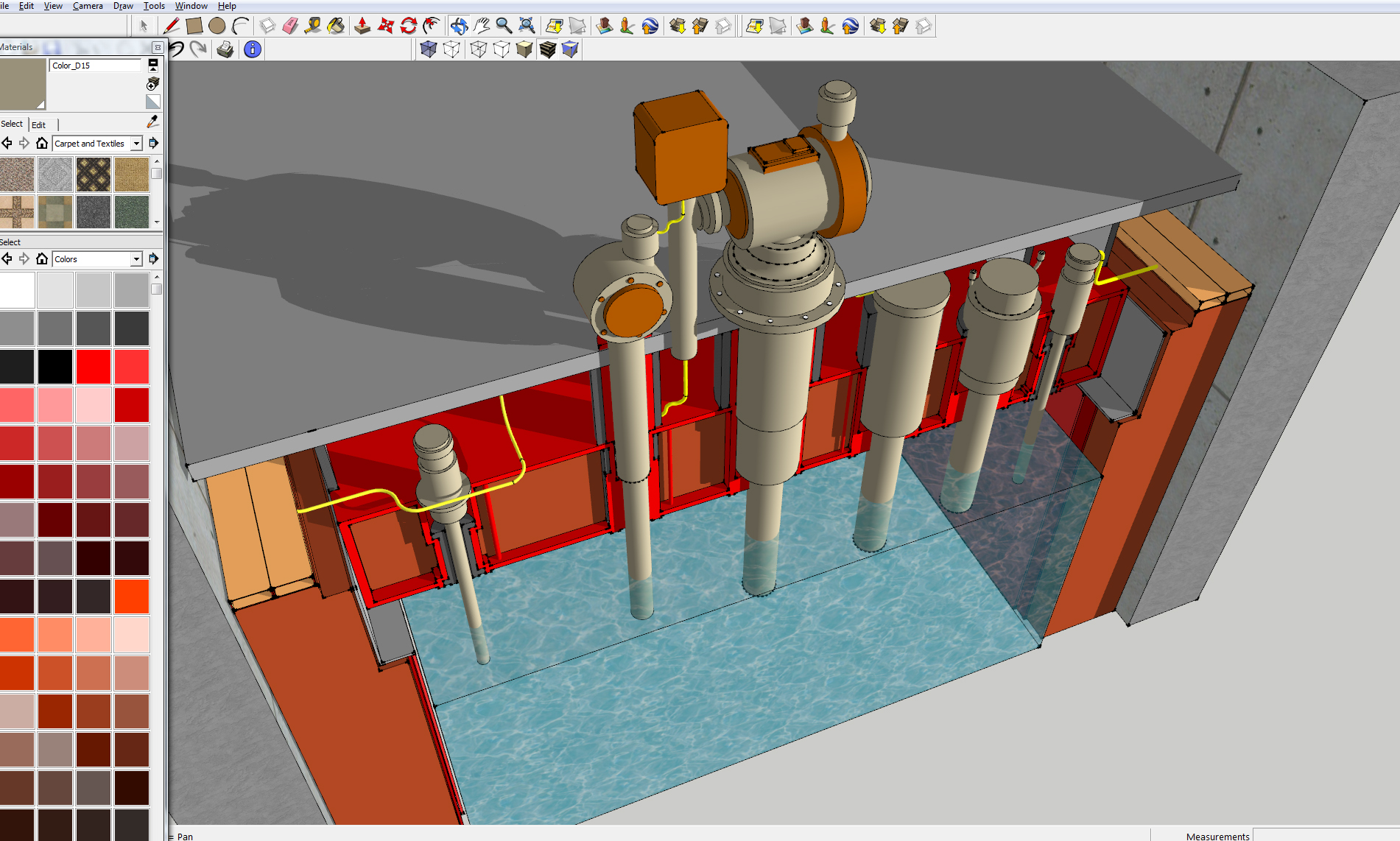The width and height of the screenshot is (1400, 841).
Task: Toggle X-Ray face style
Action: pyautogui.click(x=429, y=49)
